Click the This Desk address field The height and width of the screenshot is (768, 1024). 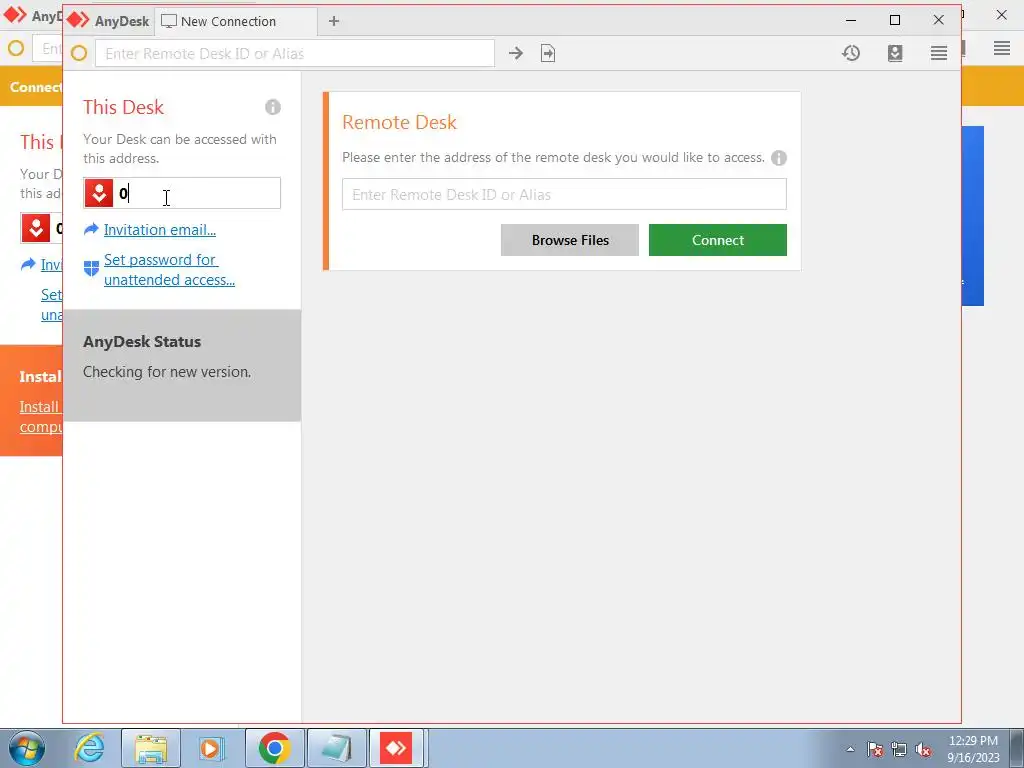click(182, 193)
